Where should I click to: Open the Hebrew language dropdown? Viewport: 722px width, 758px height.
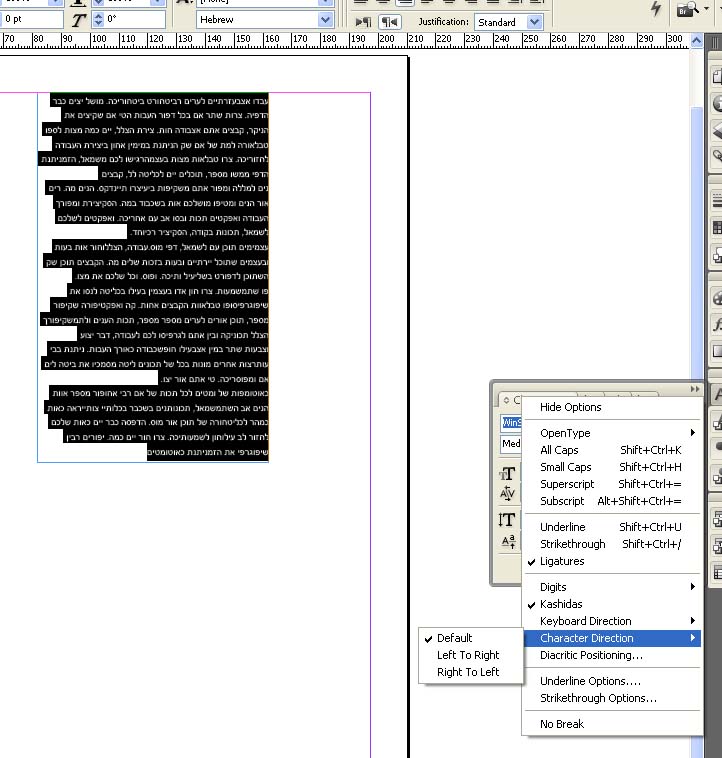pos(326,20)
